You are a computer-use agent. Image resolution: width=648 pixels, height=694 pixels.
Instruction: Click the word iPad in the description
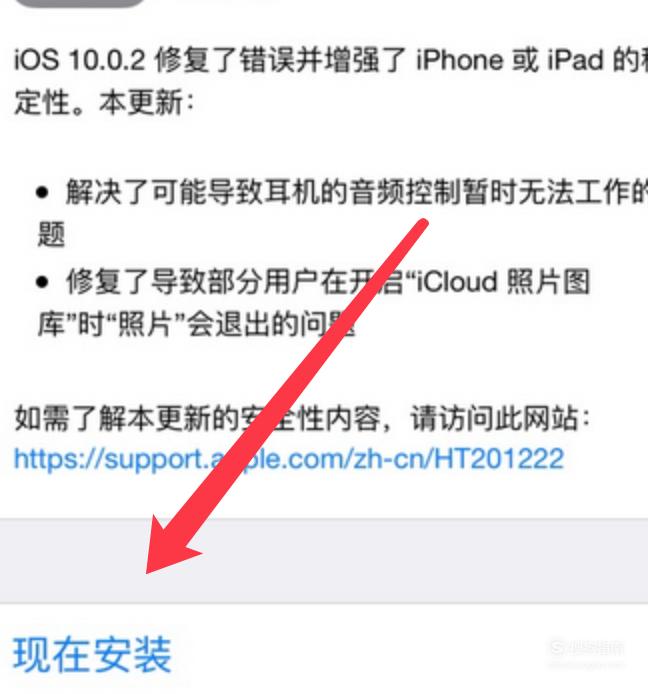(575, 60)
